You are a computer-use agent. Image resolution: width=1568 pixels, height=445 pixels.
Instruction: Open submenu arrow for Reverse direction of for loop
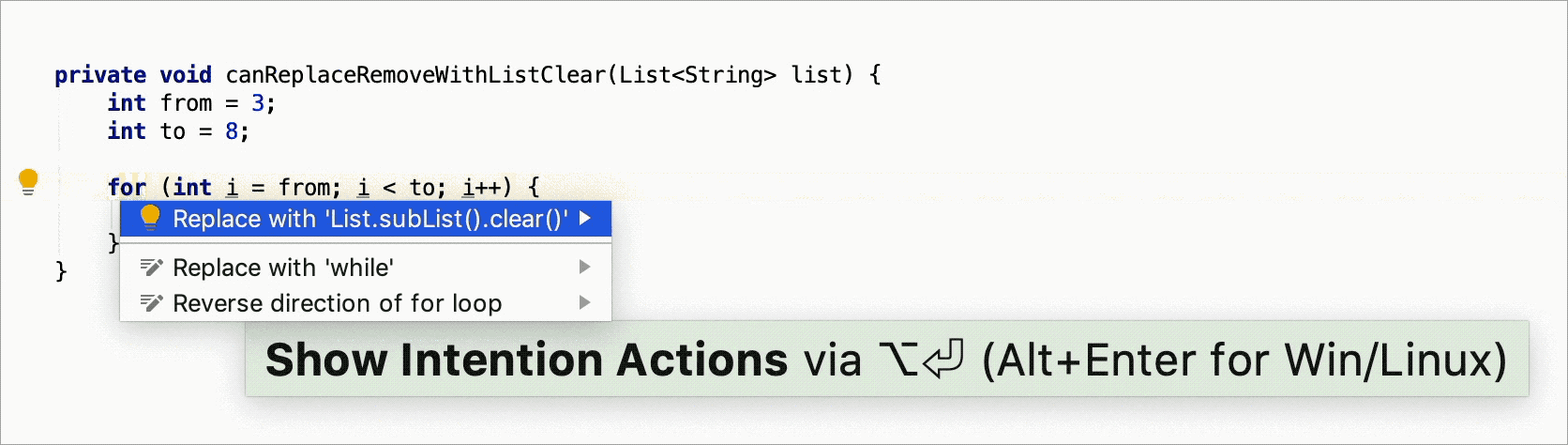pos(585,303)
